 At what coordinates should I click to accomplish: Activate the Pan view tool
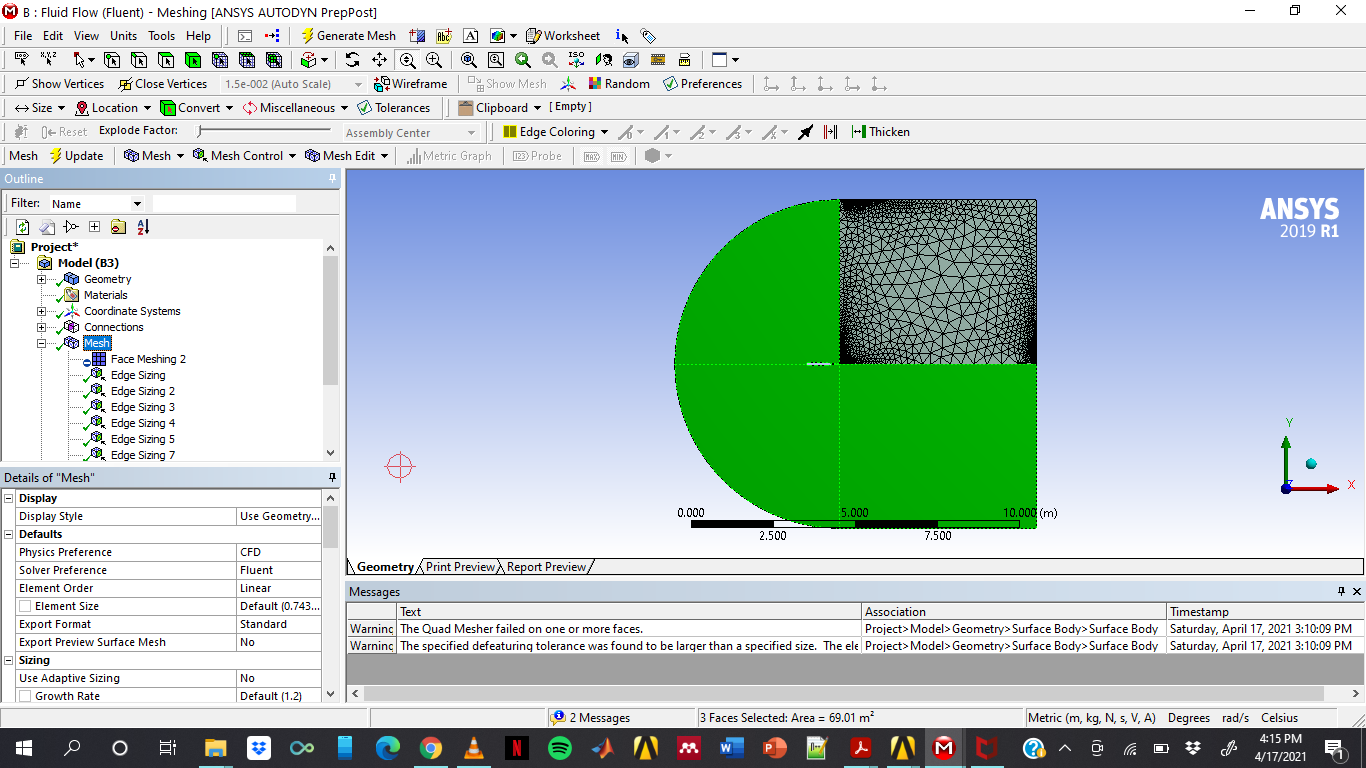tap(379, 60)
